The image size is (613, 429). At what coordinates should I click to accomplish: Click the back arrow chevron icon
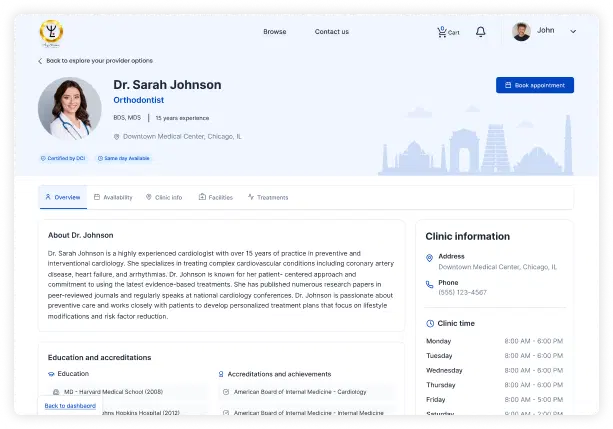tap(40, 61)
